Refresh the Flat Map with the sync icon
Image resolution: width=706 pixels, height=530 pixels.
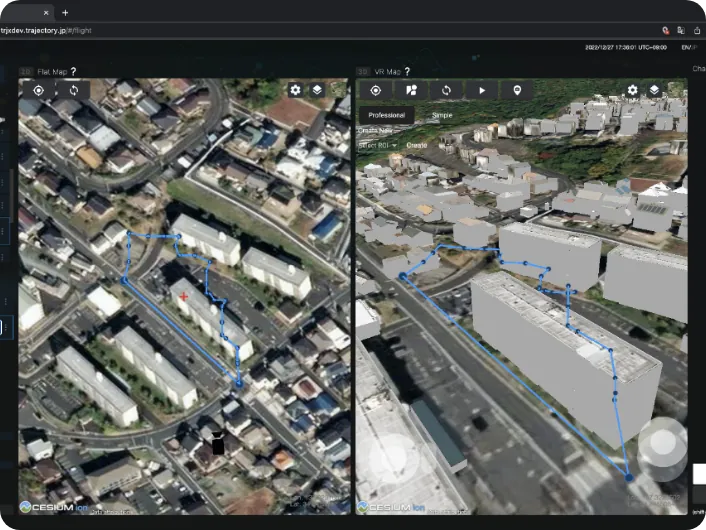[74, 90]
